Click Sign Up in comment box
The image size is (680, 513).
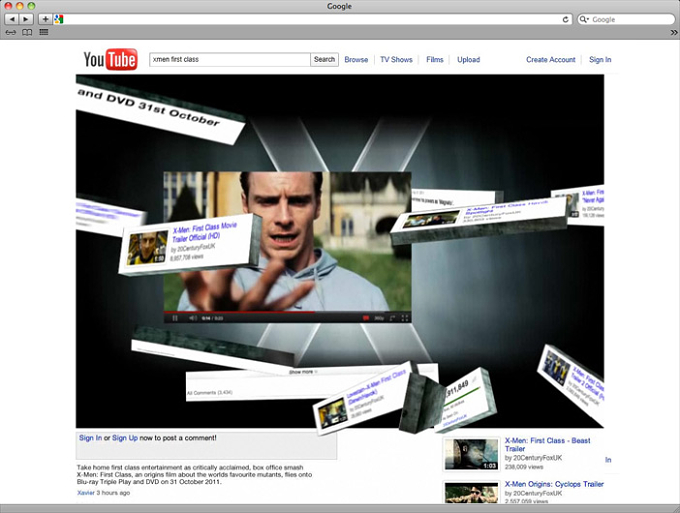tap(125, 438)
